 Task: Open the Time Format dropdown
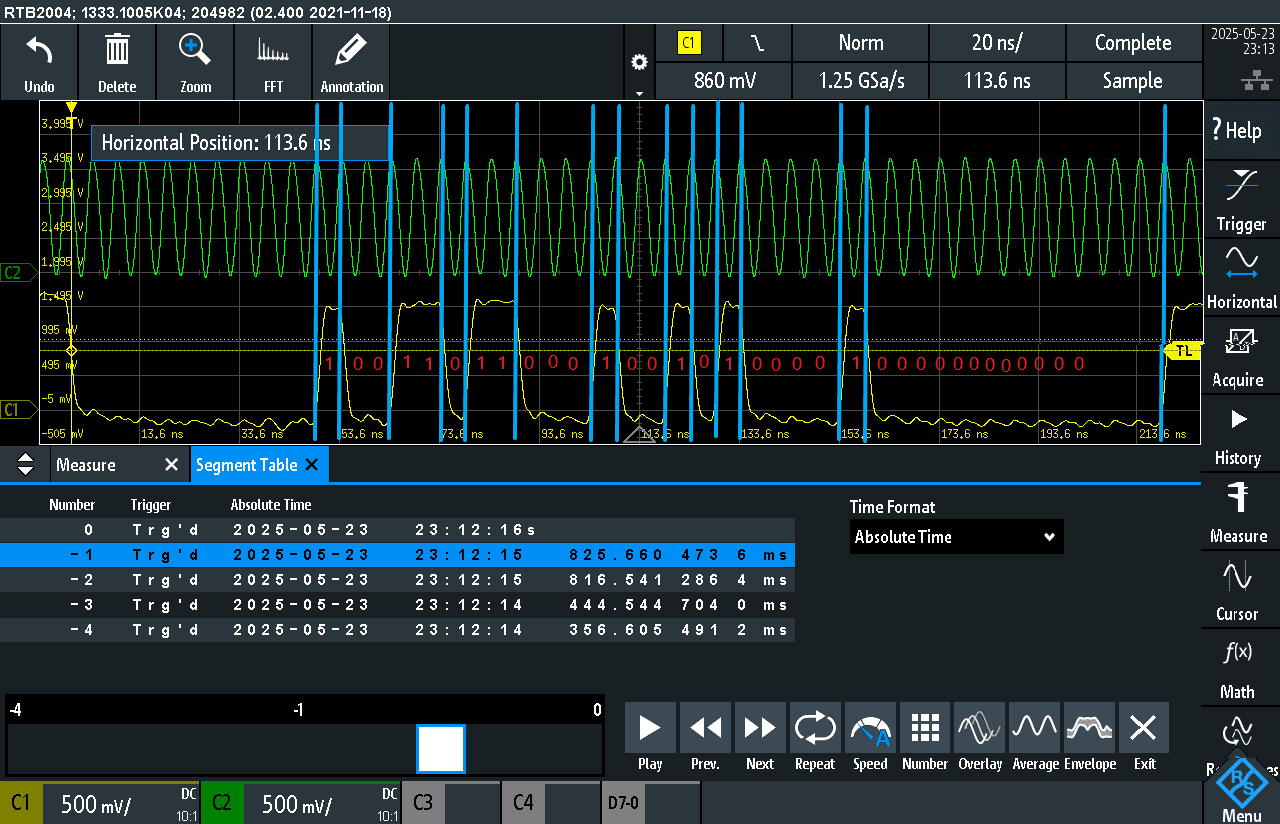(x=957, y=537)
